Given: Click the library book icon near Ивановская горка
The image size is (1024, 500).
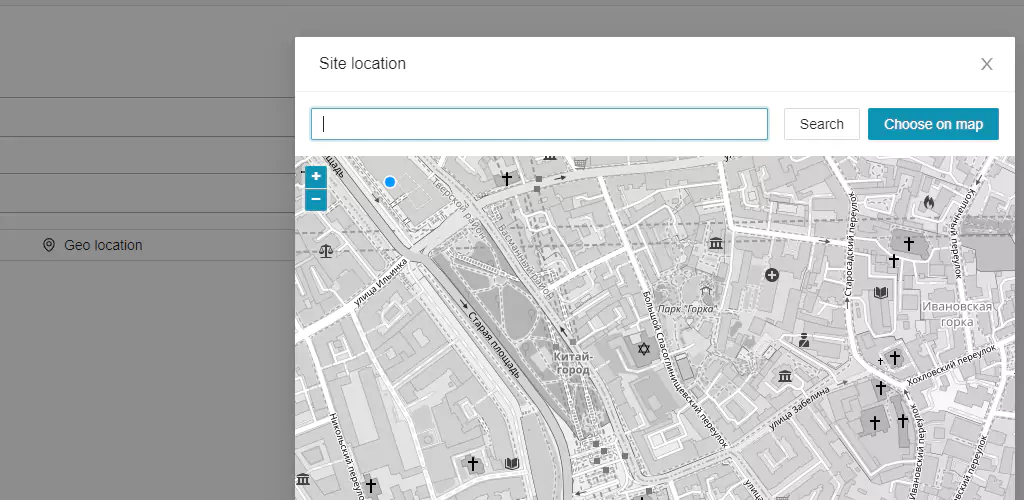Looking at the screenshot, I should (x=880, y=293).
